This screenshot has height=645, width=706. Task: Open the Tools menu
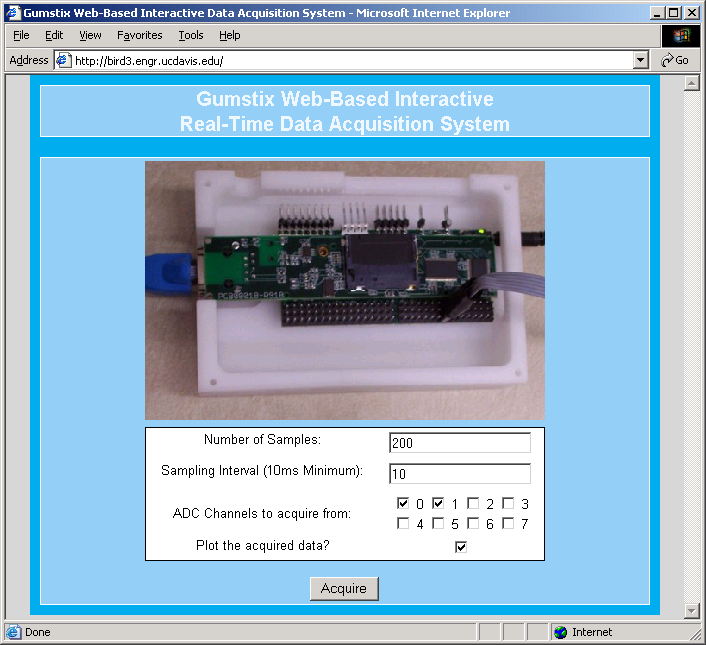coord(190,35)
